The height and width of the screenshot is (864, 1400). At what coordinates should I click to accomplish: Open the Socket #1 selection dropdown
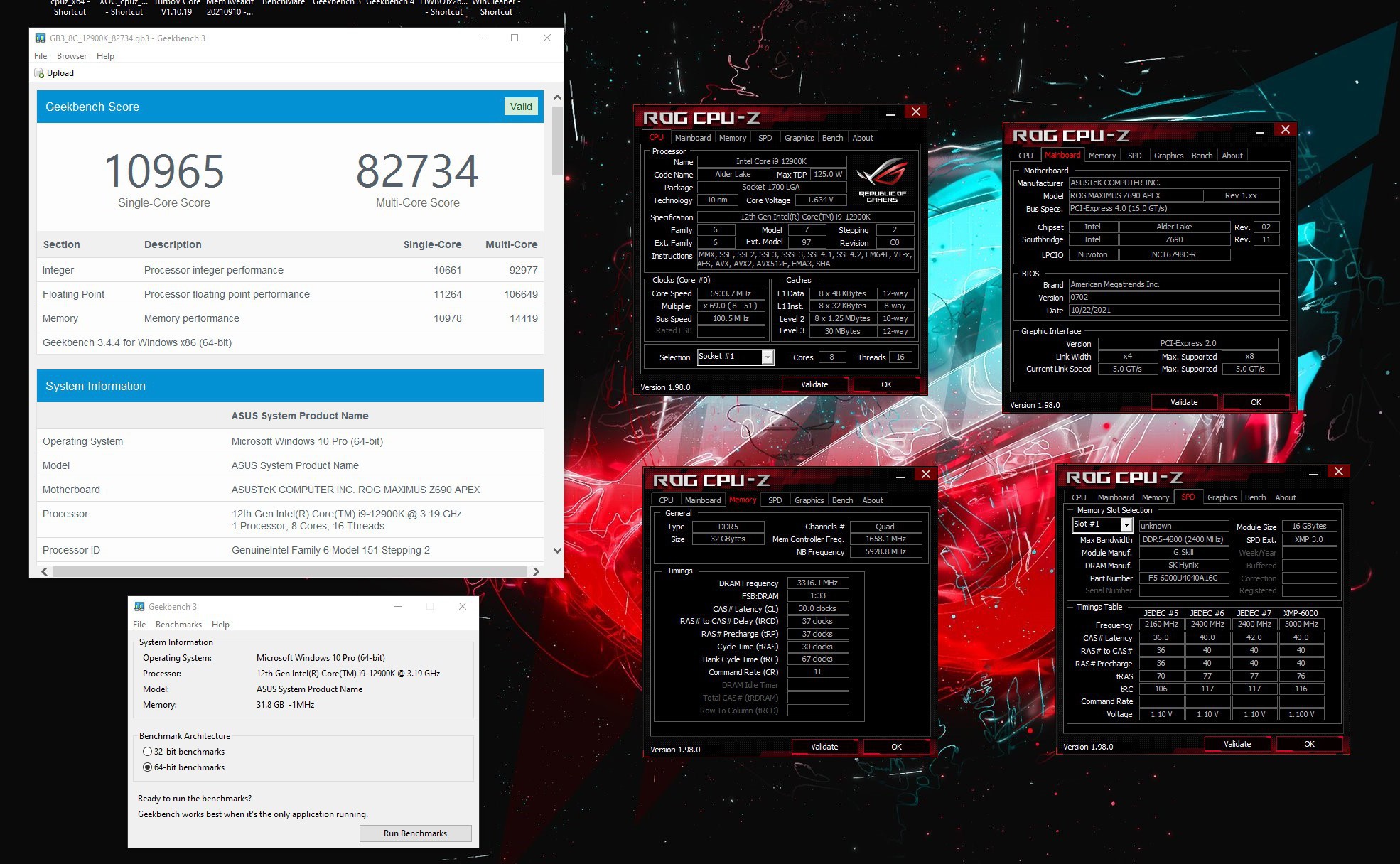[x=768, y=357]
